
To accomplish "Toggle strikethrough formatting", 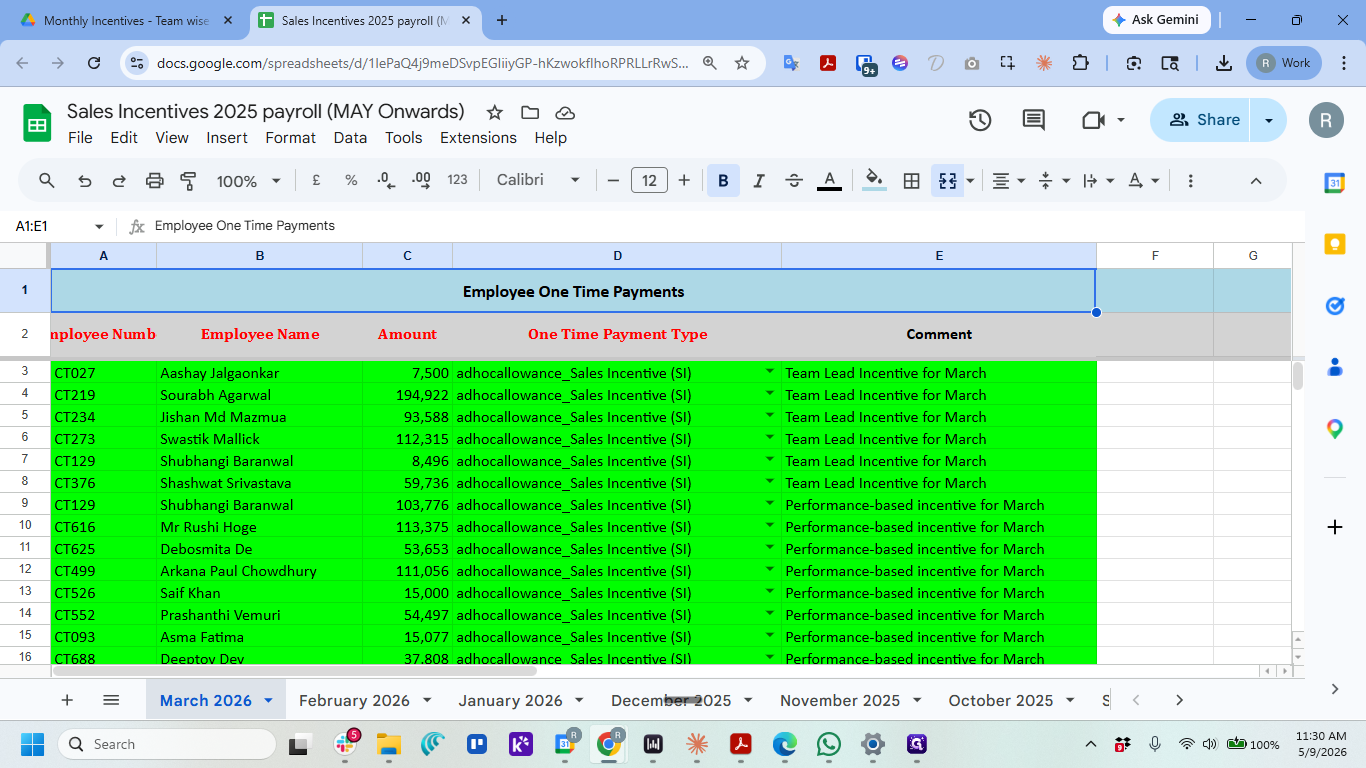I will [794, 181].
